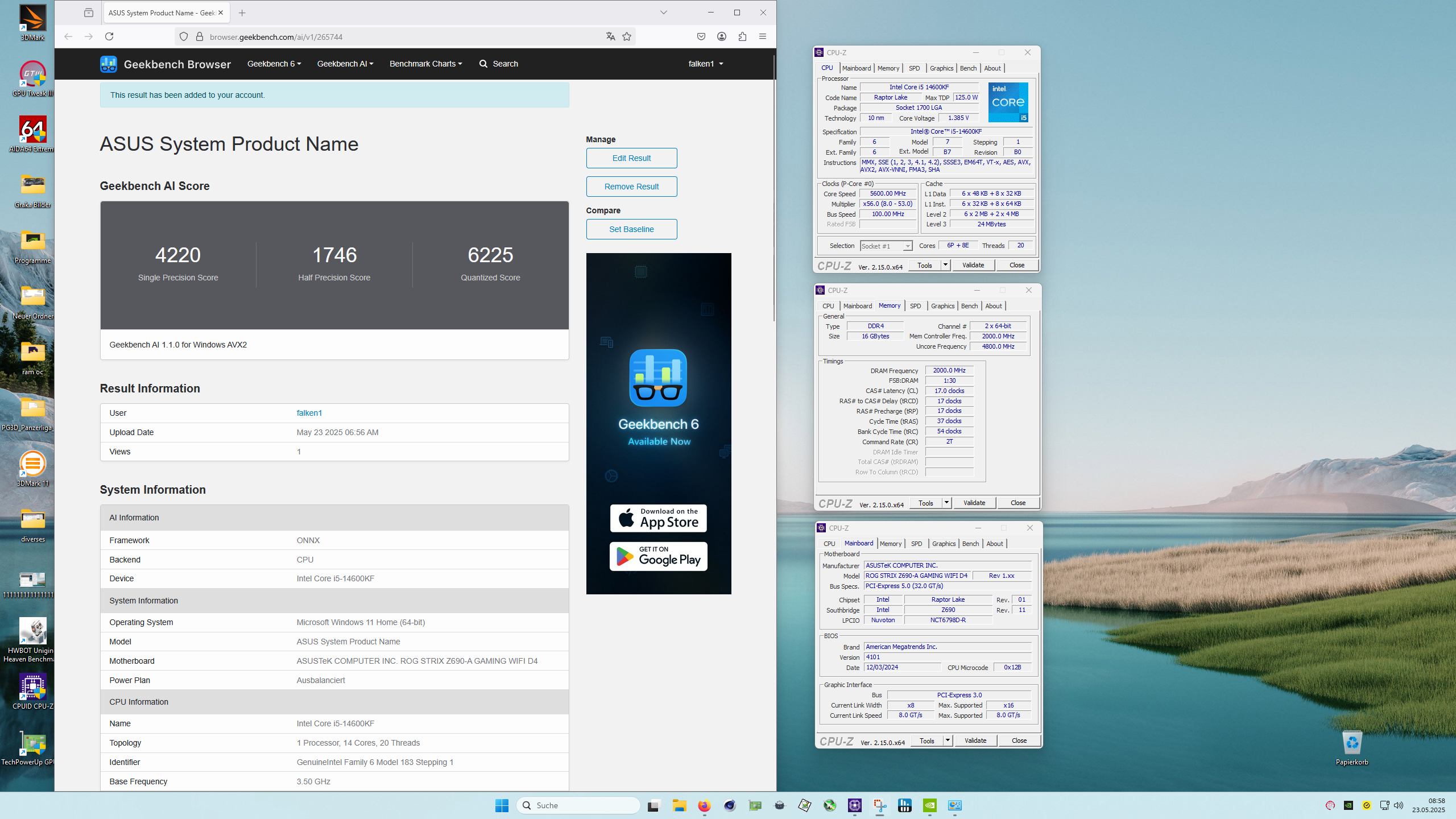This screenshot has height=819, width=1456.
Task: Switch to Firefox in the taskbar
Action: [x=704, y=805]
